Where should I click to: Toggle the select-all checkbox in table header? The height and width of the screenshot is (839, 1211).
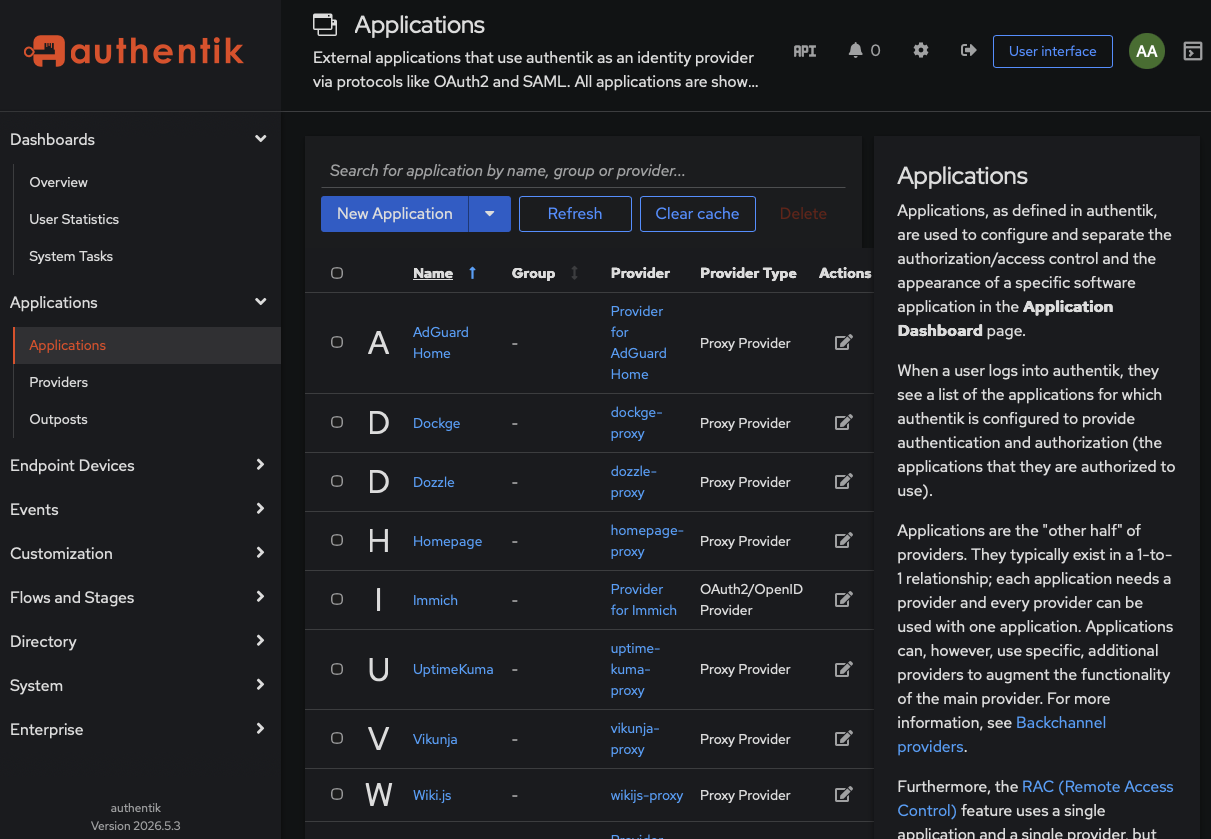(337, 273)
